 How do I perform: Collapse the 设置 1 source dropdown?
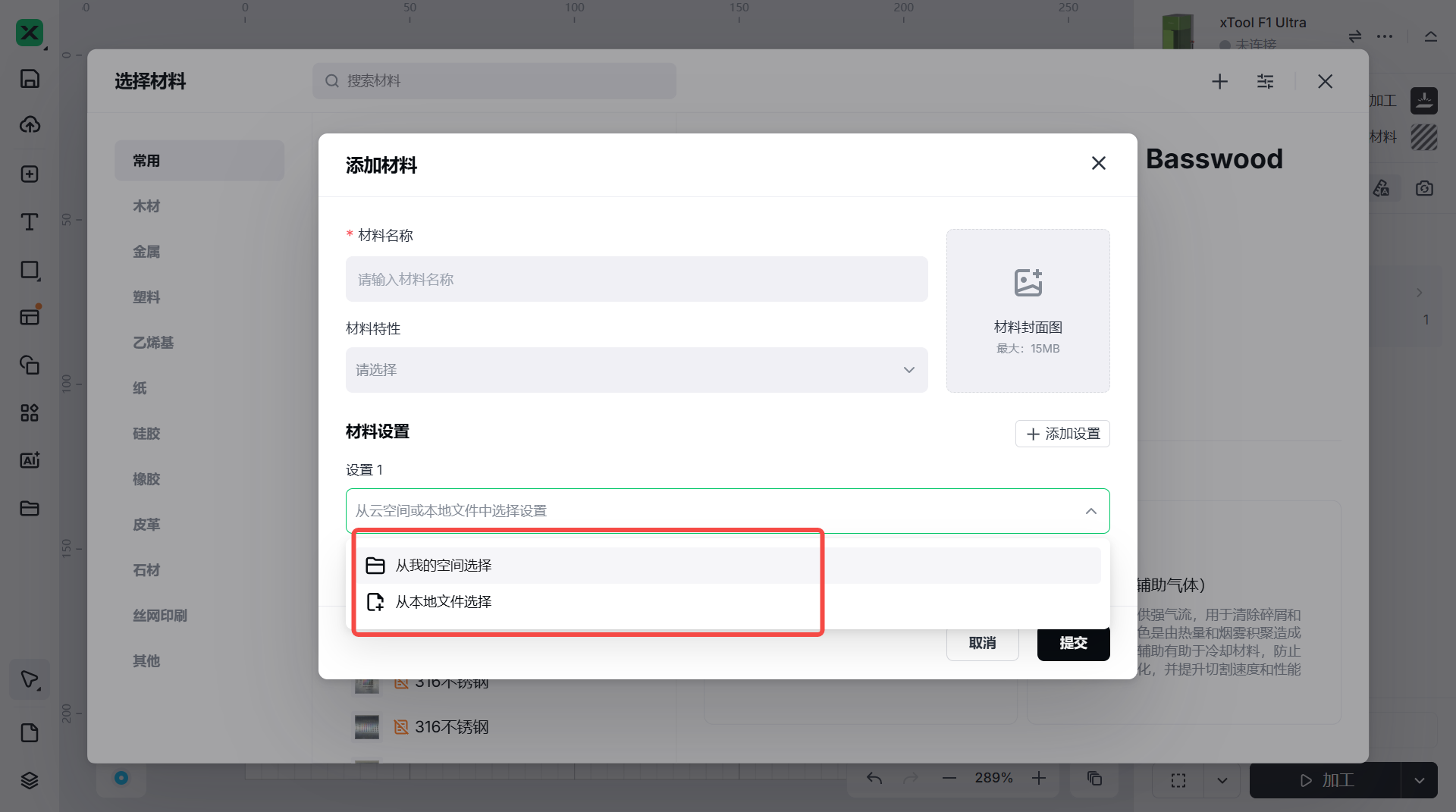click(1090, 511)
